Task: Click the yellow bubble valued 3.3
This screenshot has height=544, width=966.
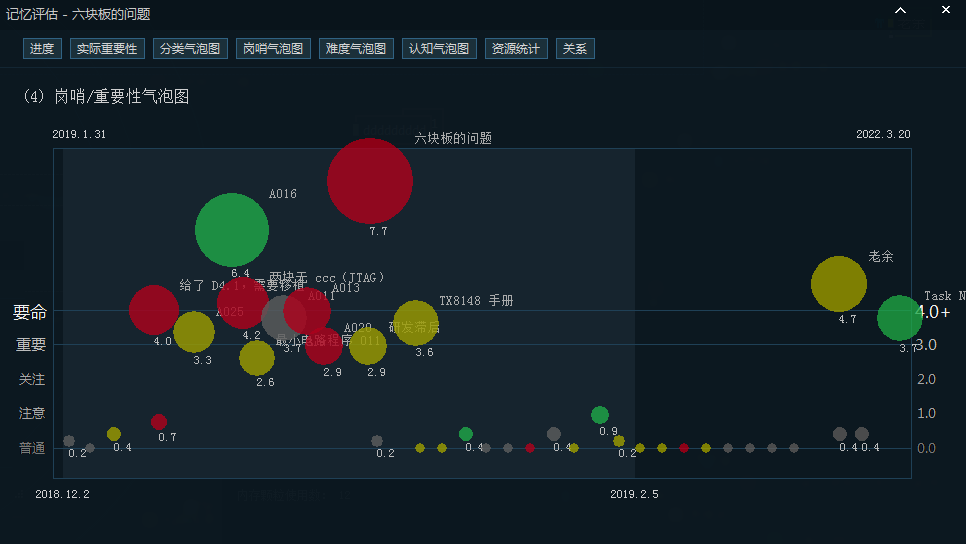Action: [x=194, y=332]
